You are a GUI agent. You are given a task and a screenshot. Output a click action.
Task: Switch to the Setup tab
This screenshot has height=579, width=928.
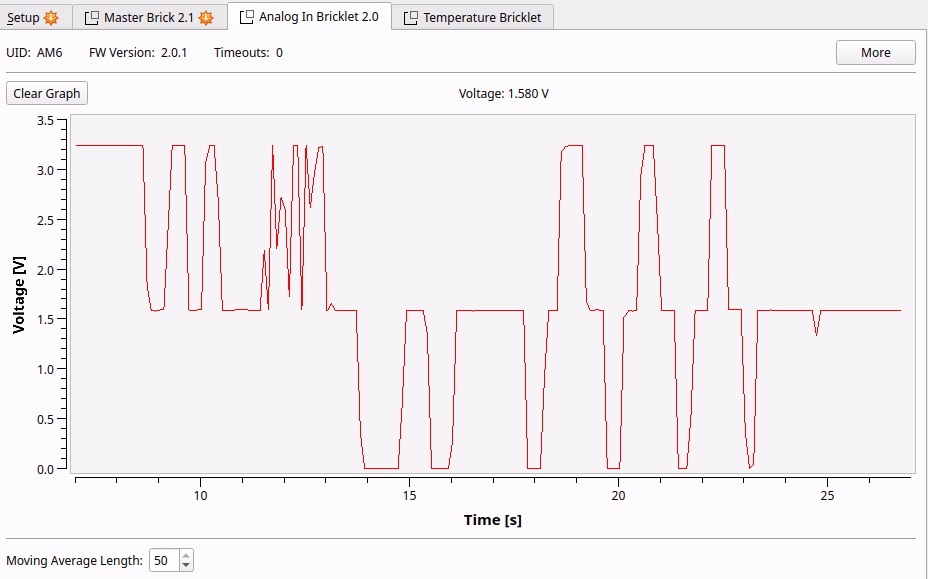[24, 18]
